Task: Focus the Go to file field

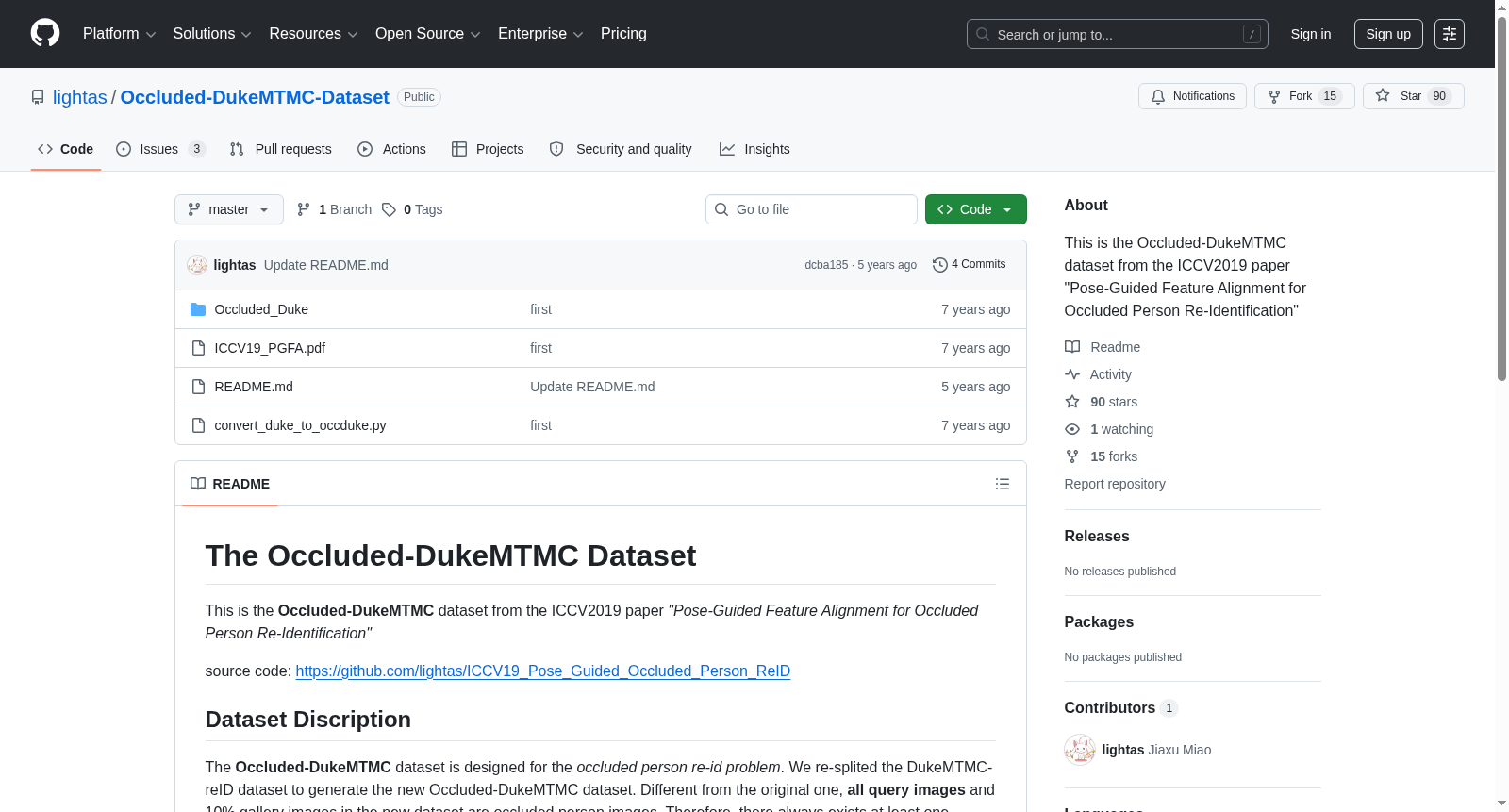Action: click(811, 209)
